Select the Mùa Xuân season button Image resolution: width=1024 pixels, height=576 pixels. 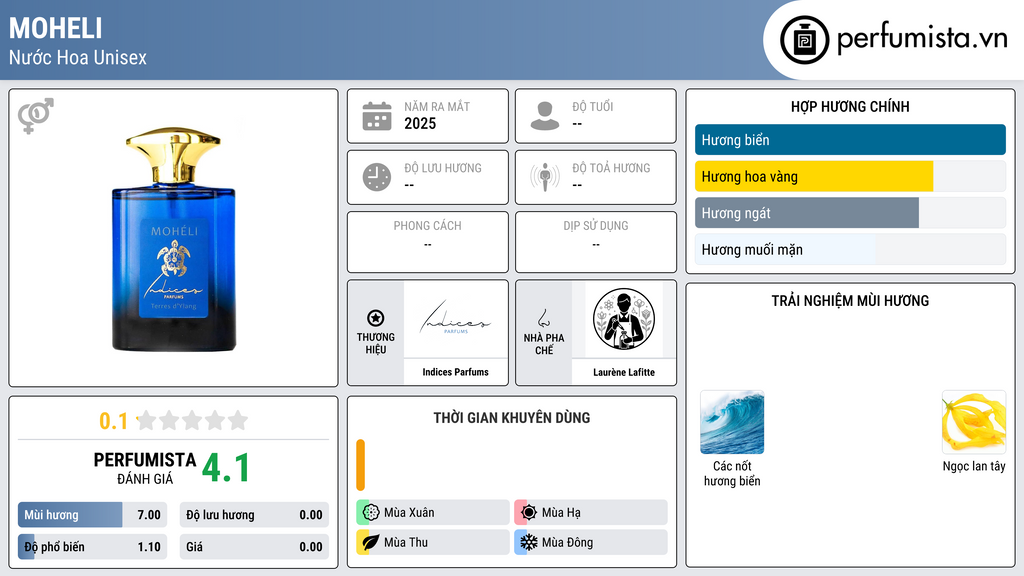pos(433,513)
